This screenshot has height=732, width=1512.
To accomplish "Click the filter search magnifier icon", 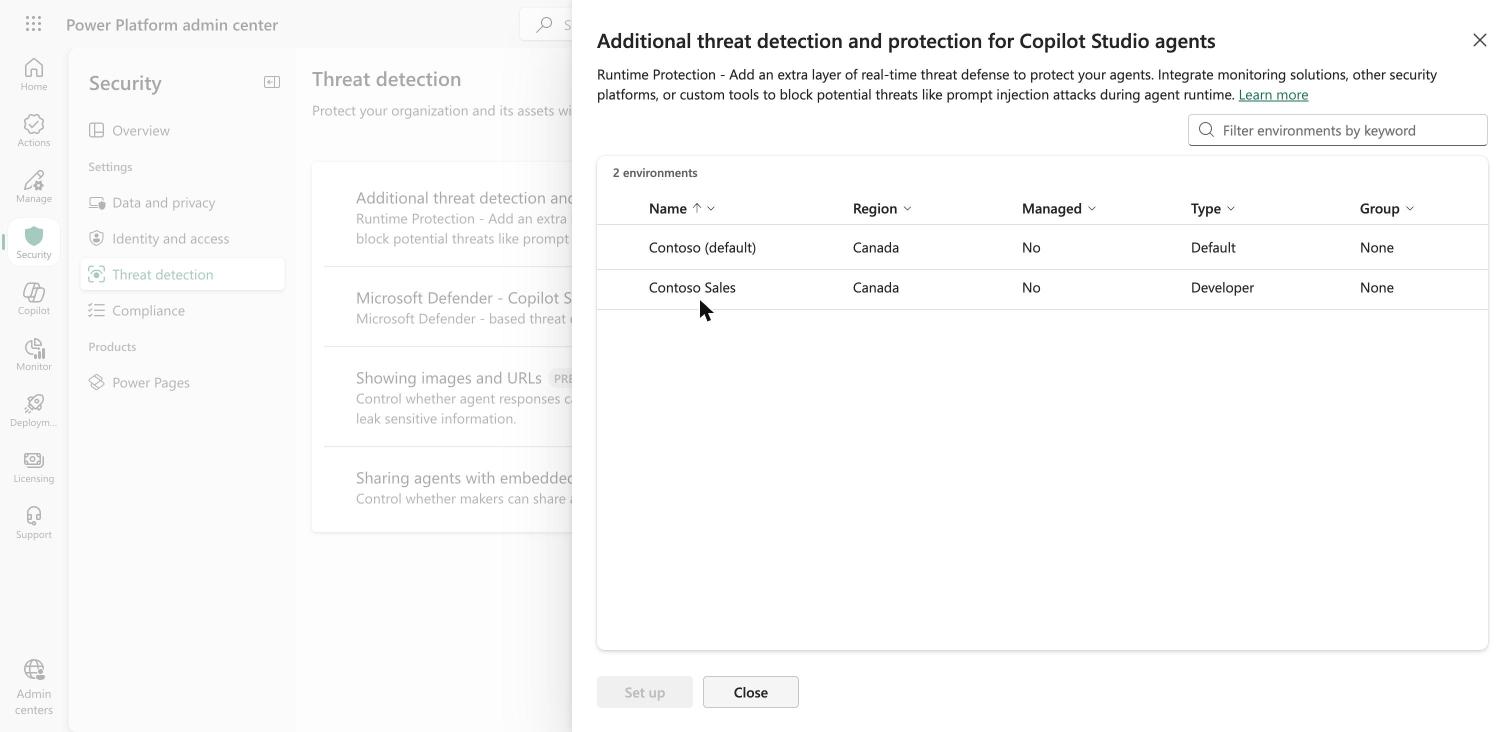I will pyautogui.click(x=1206, y=130).
